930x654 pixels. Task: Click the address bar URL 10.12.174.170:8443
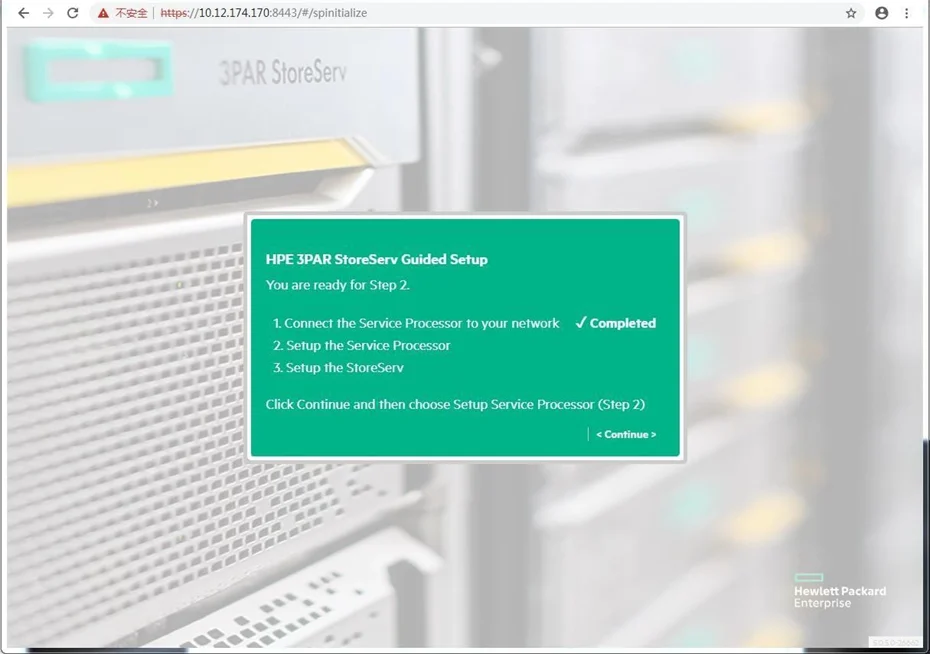tap(264, 12)
